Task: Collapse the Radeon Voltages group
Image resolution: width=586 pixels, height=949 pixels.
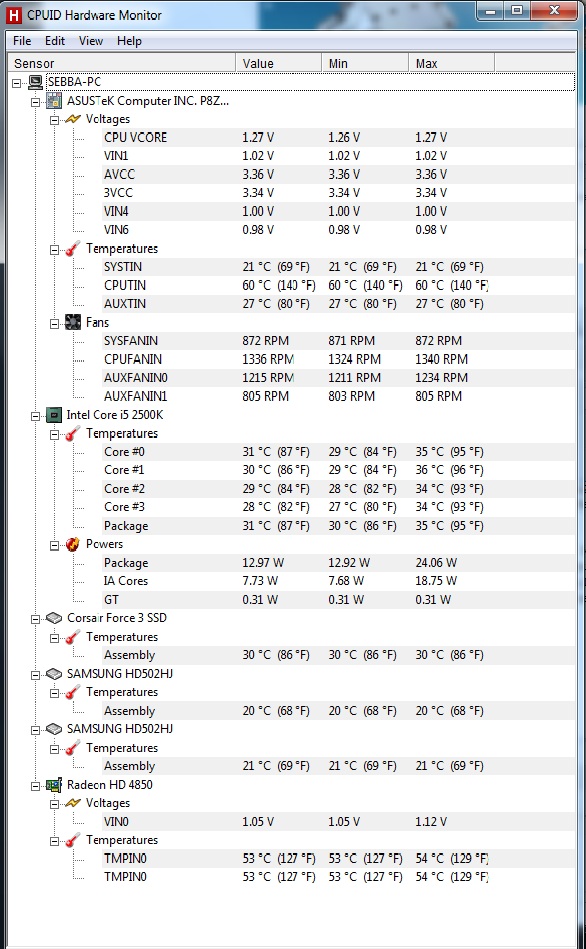Action: pos(54,804)
